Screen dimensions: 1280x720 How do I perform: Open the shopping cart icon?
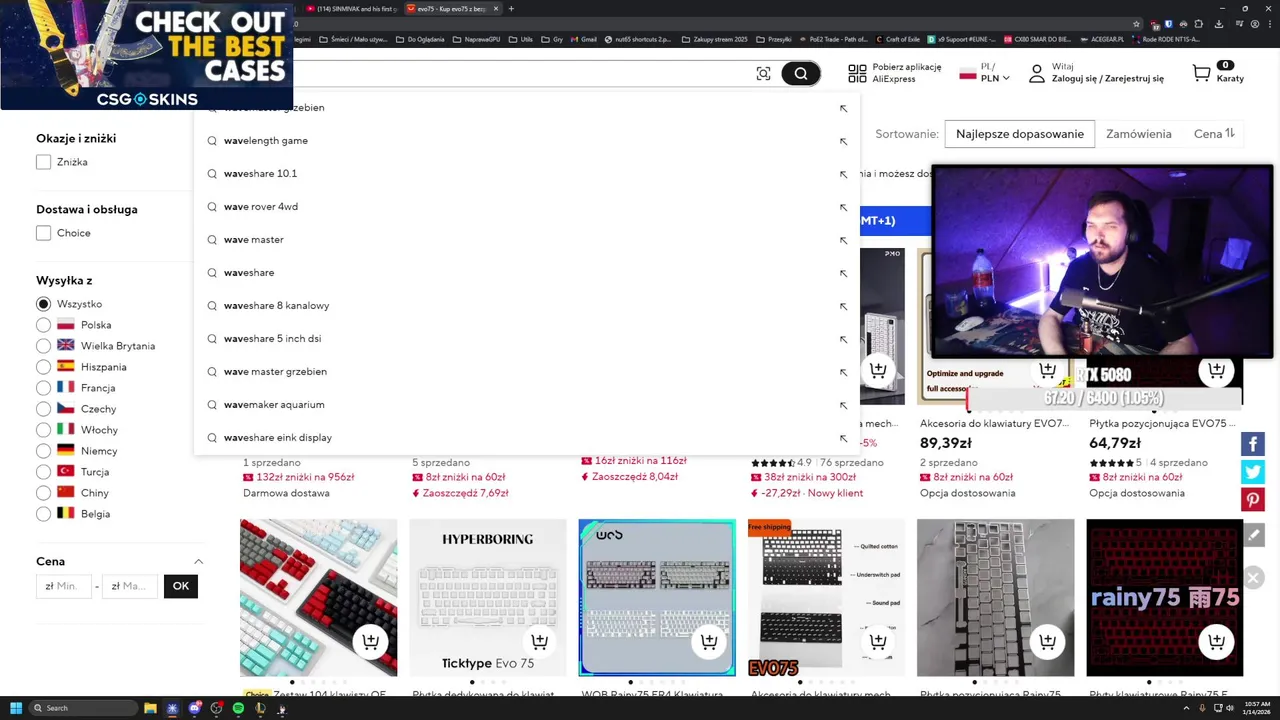click(x=1201, y=73)
